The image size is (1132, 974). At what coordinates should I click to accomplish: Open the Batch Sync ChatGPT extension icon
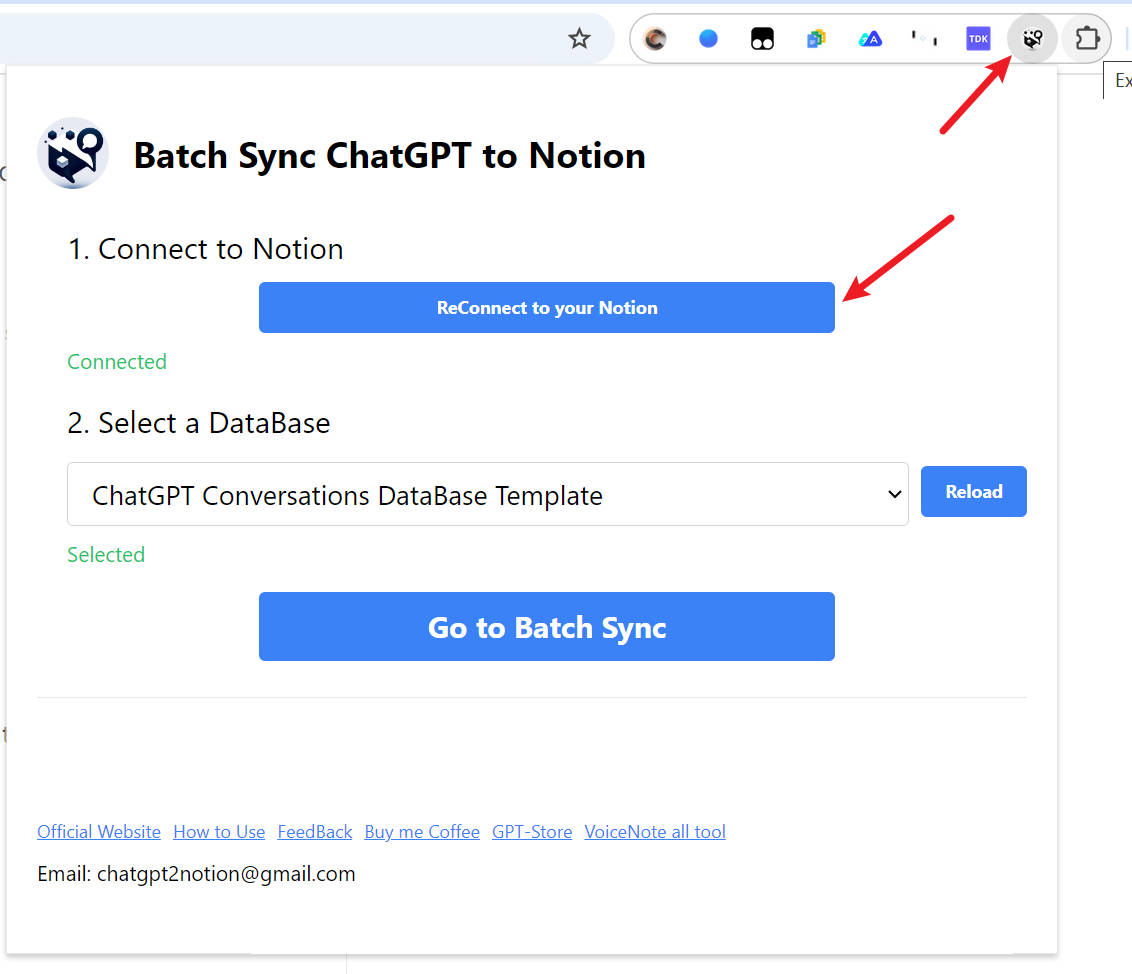click(1032, 39)
